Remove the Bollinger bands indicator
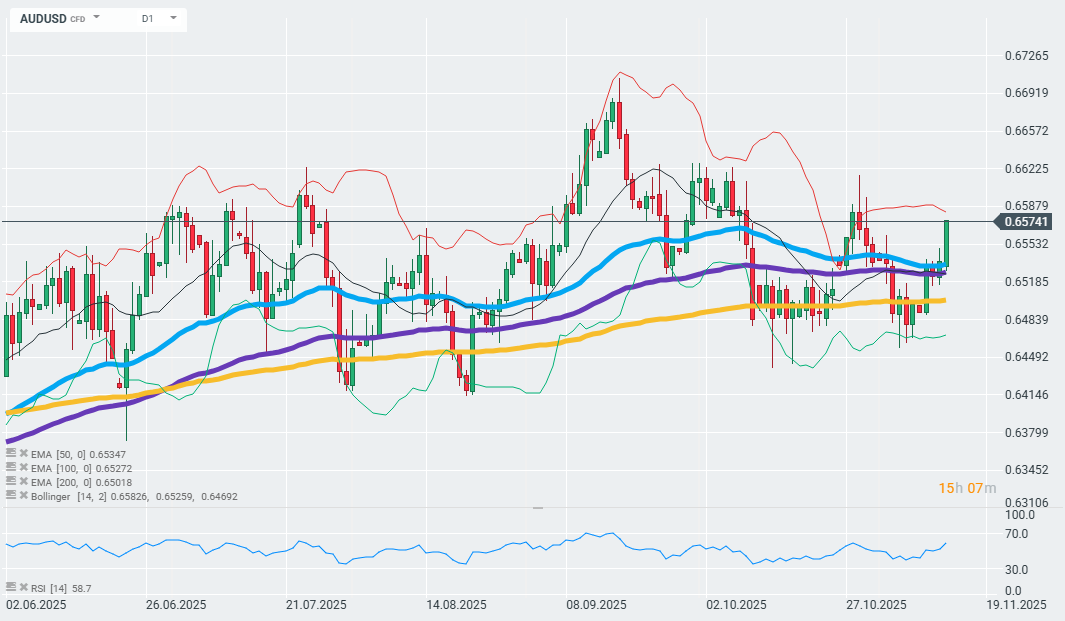 (24, 496)
